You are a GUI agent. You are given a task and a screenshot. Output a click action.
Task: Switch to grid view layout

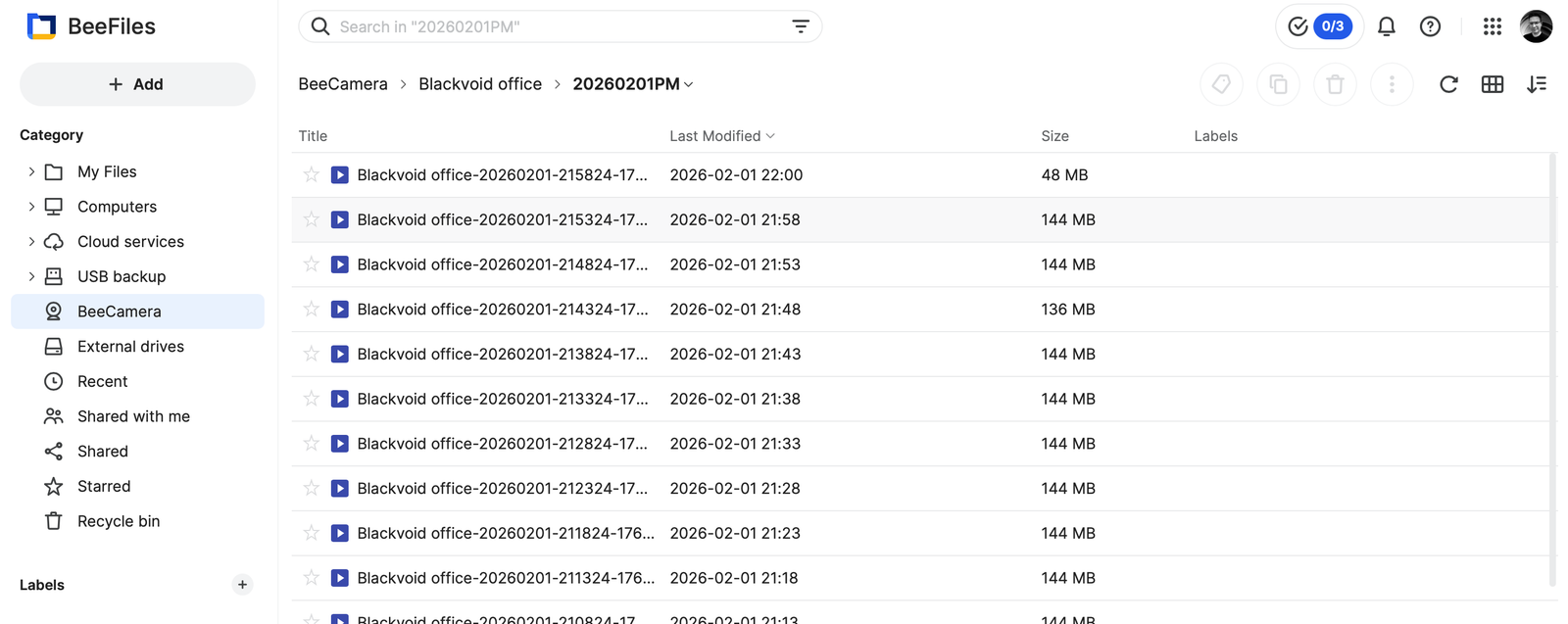[x=1492, y=84]
